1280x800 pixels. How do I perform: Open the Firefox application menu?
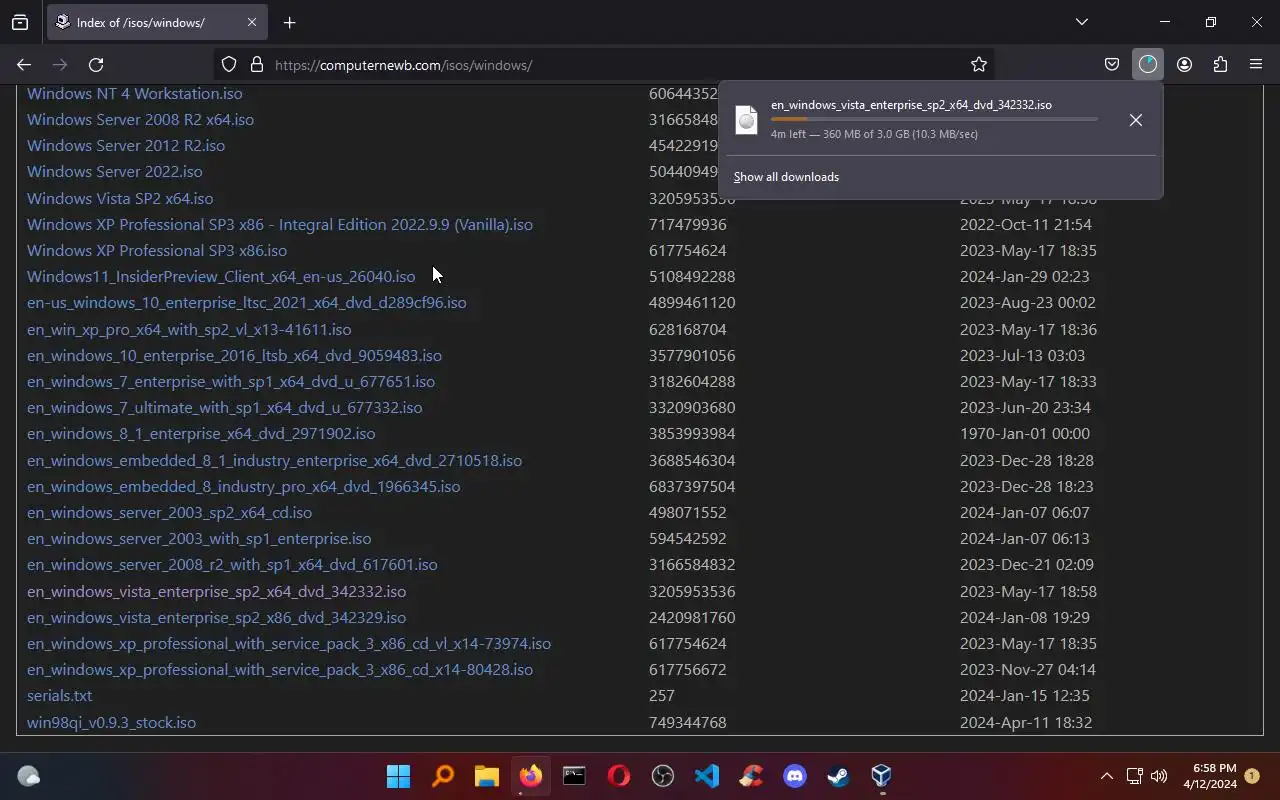pos(1256,65)
